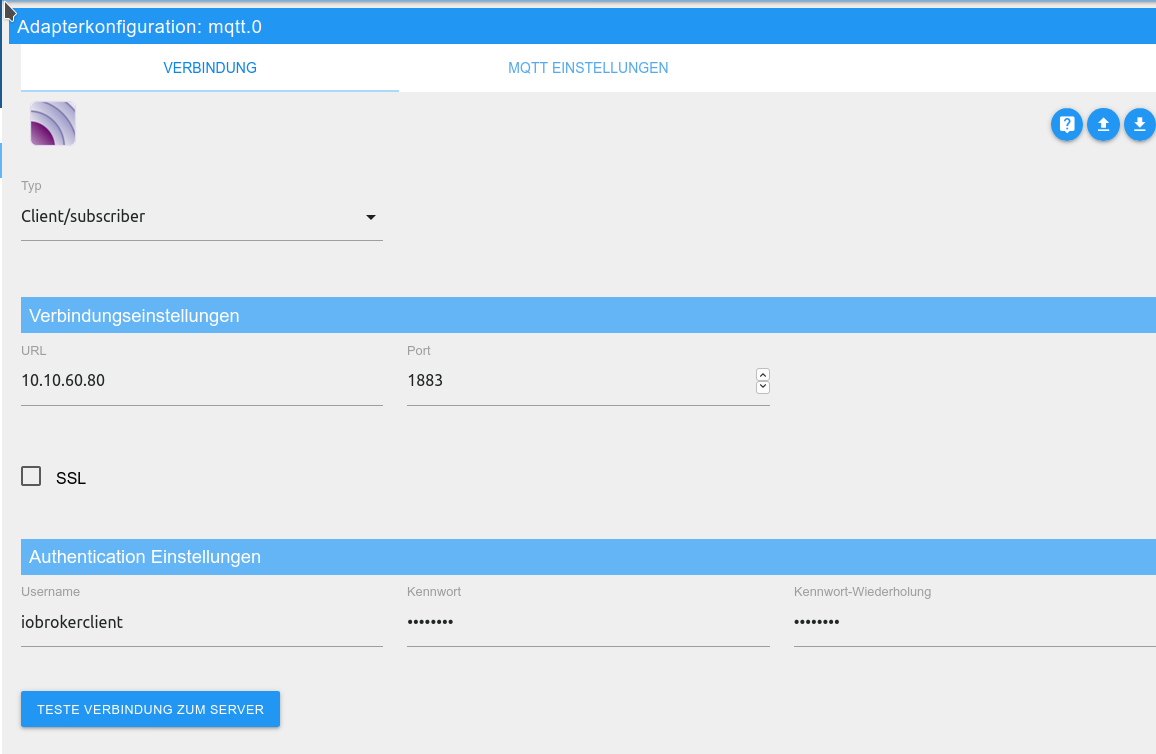Click the Verbindungseinstellungen section header
The width and height of the screenshot is (1156, 754).
click(x=588, y=315)
